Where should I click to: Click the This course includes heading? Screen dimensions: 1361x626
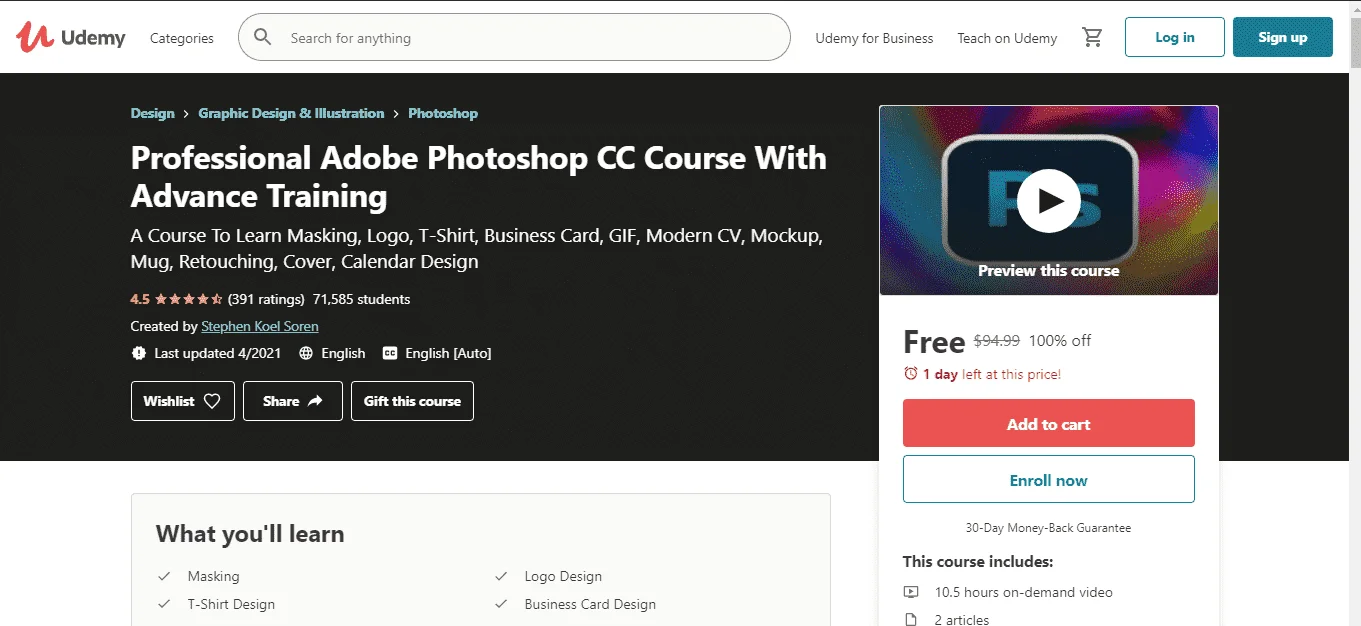tap(978, 562)
